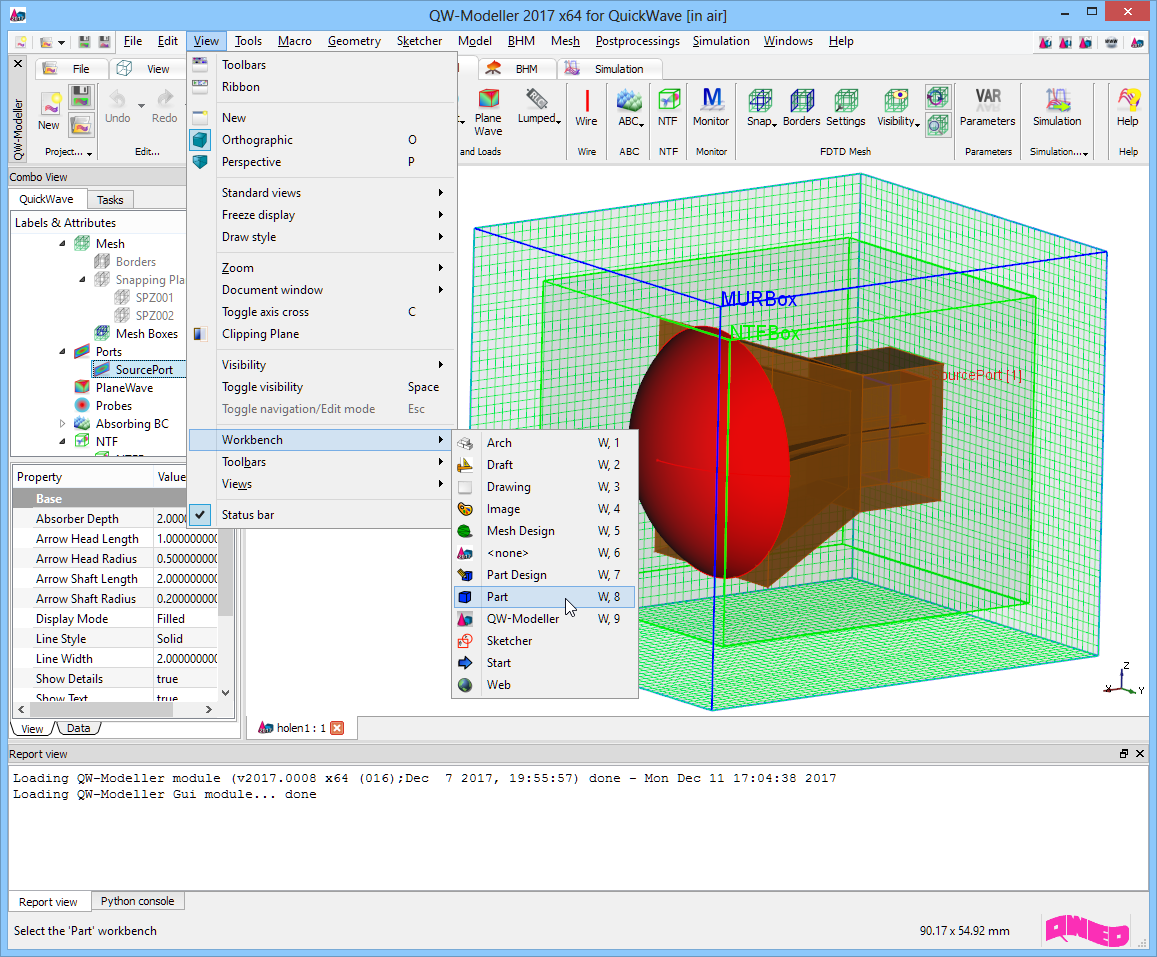Switch to the BHM ribbon tab
The image size is (1157, 957).
517,69
